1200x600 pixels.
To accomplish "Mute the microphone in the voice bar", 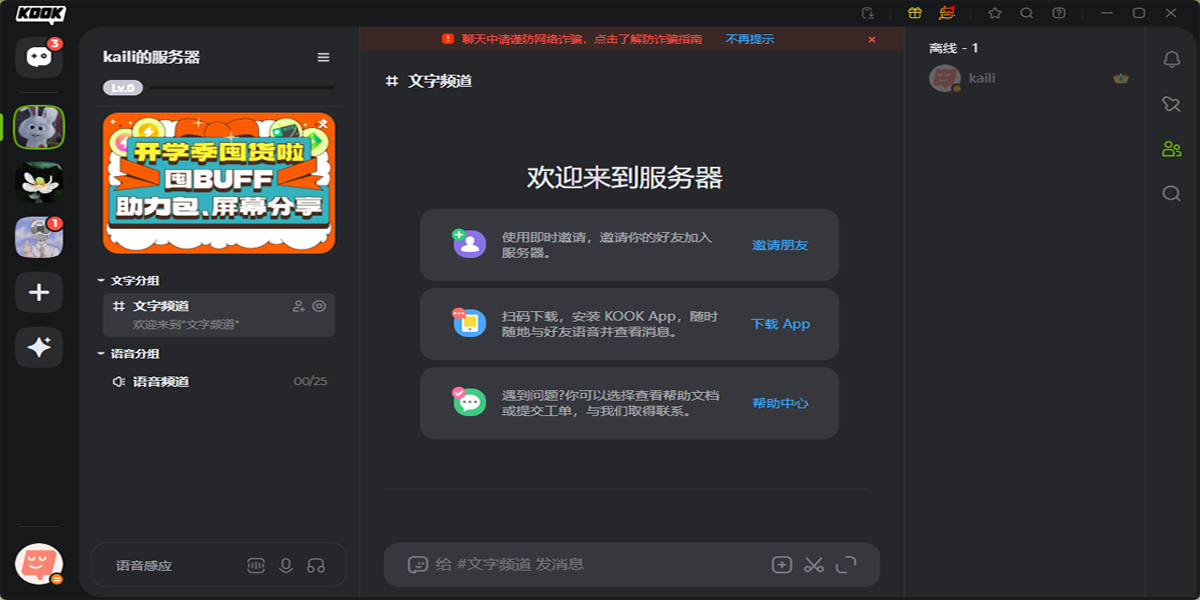I will click(x=286, y=564).
